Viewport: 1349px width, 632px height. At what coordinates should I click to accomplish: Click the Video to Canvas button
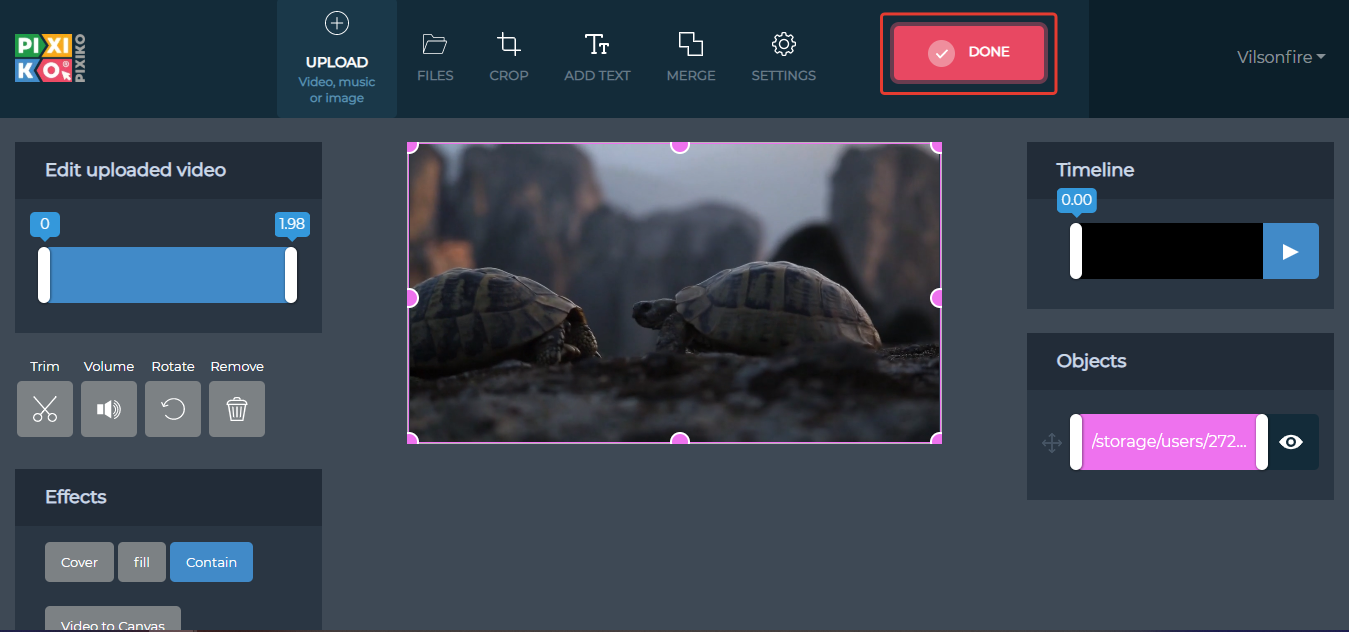click(x=113, y=620)
